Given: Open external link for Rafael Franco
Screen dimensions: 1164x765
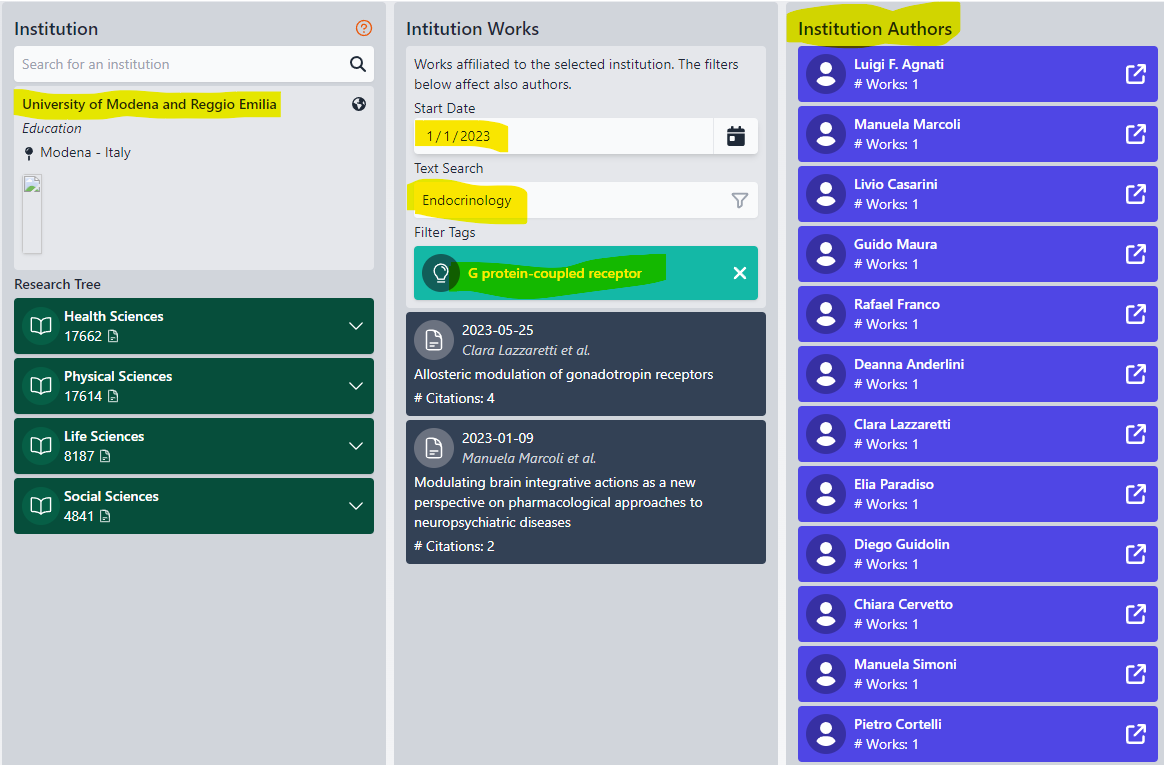Looking at the screenshot, I should pyautogui.click(x=1136, y=315).
